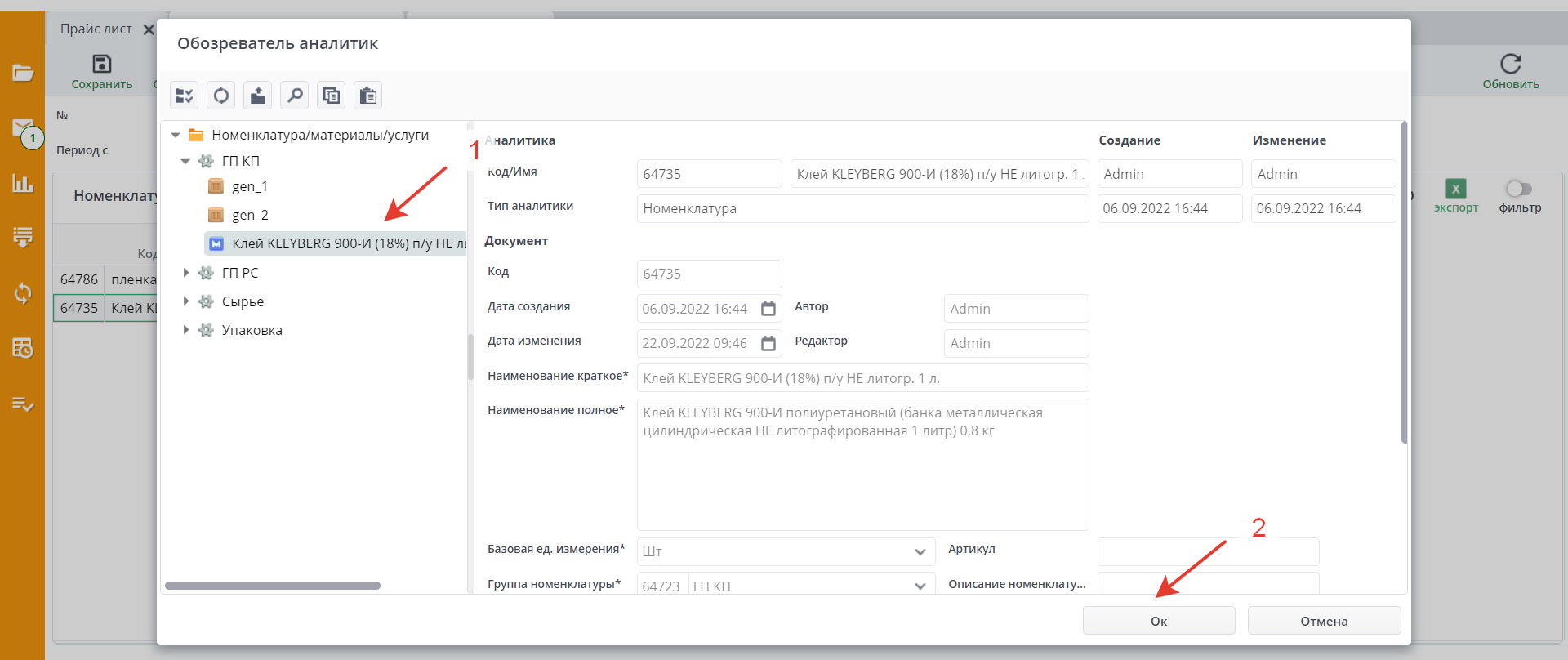This screenshot has height=660, width=1568.
Task: Click the M icon of Клей KLEYBERG item
Action: click(x=216, y=243)
